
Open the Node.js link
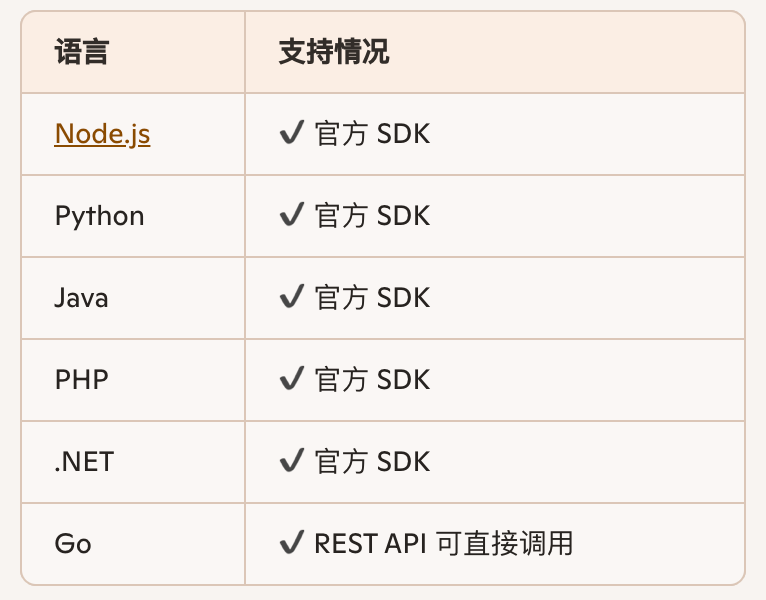click(x=102, y=134)
